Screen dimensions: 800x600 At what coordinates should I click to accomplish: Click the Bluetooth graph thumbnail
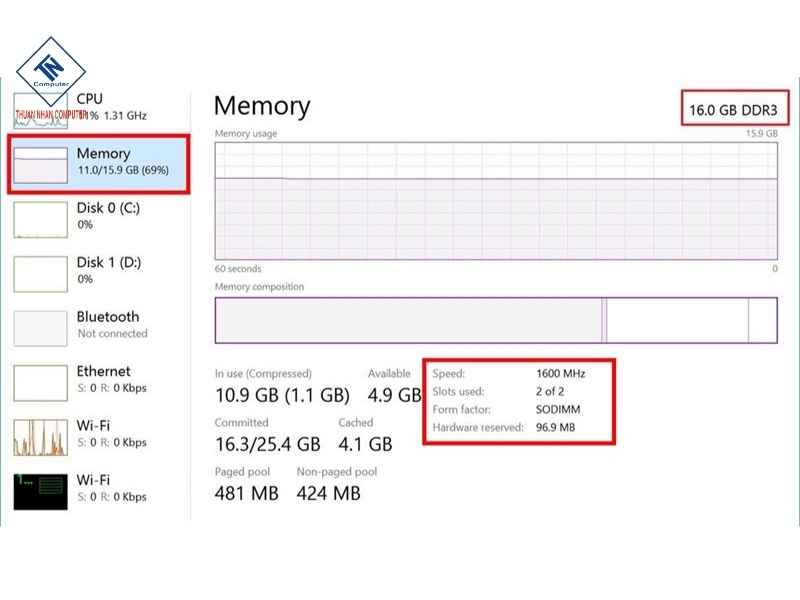41,328
